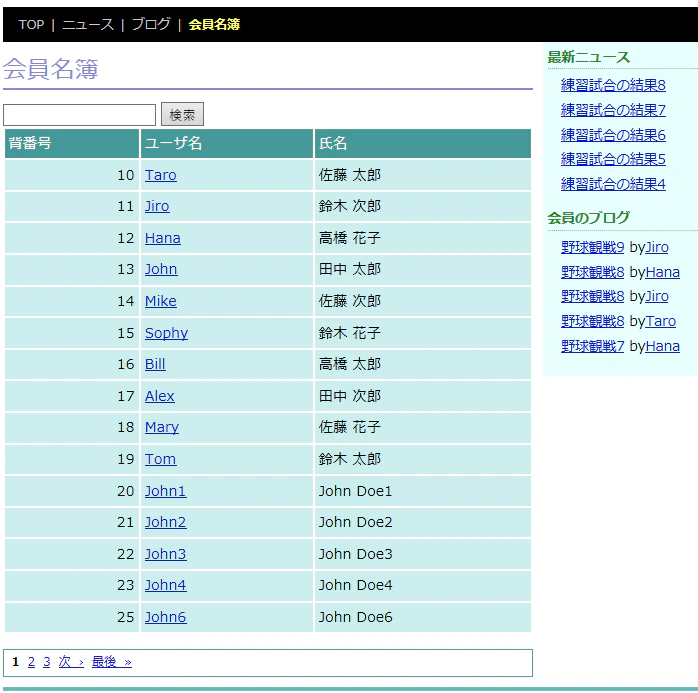Open news 練習試合の結果7

[x=613, y=110]
